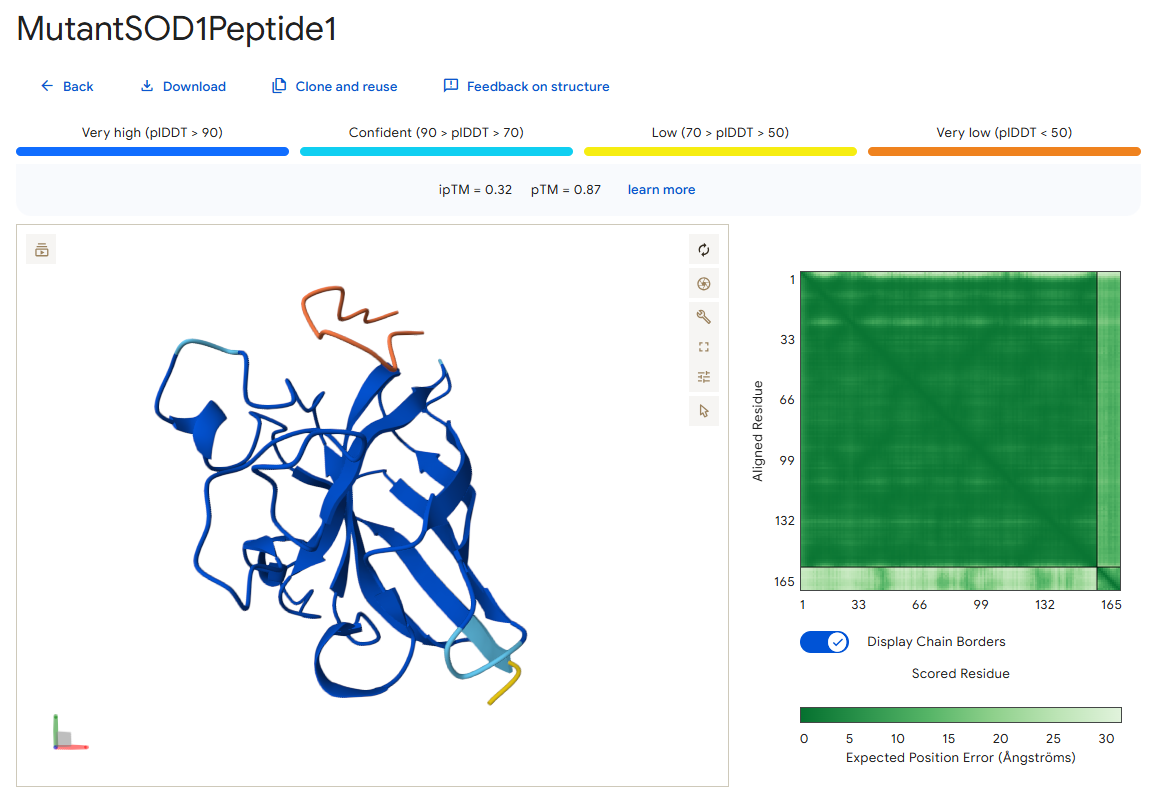Toggle Display Chain Borders switch
The height and width of the screenshot is (802, 1162).
point(824,642)
